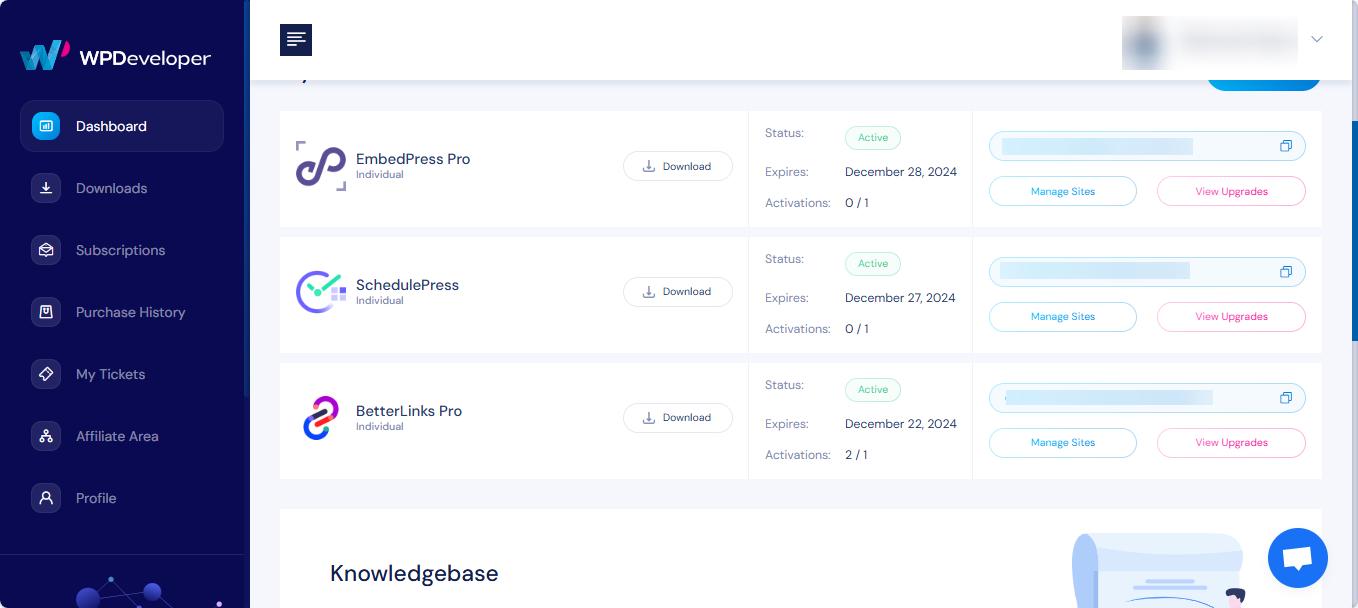The width and height of the screenshot is (1358, 608).
Task: Open Manage Sites for BetterLinks Pro
Action: (x=1062, y=442)
